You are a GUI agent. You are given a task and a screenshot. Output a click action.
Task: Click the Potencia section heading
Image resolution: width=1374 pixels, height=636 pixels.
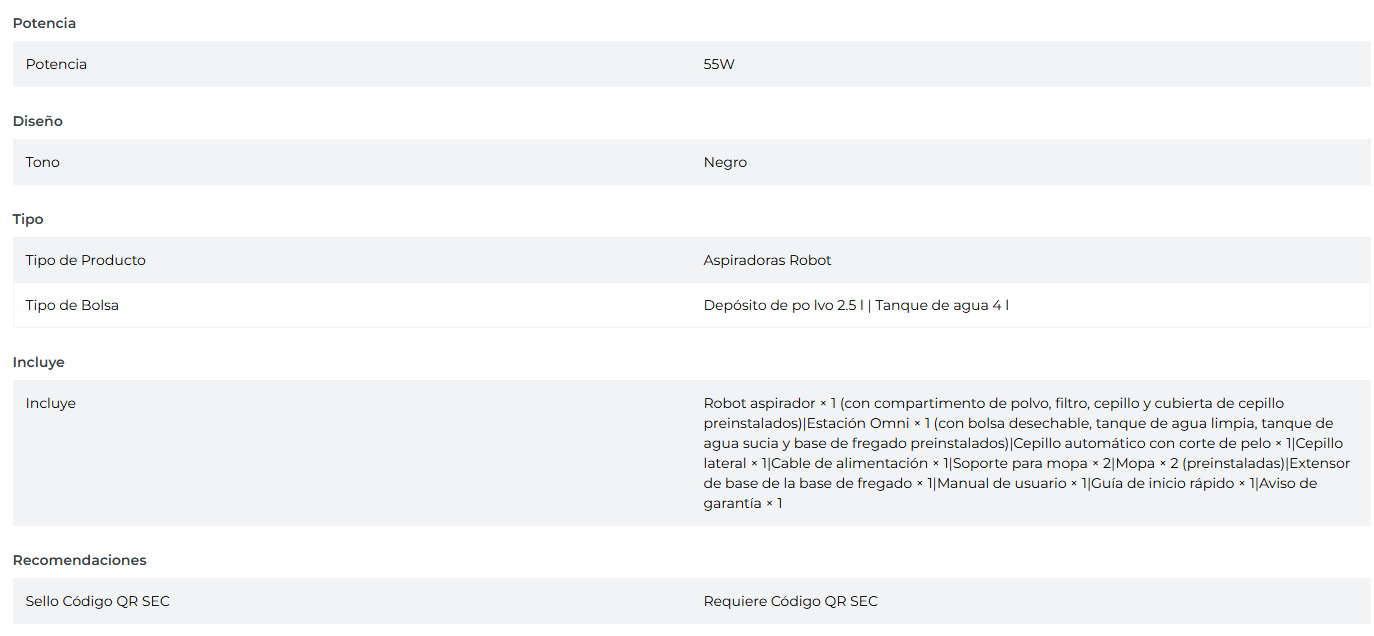(x=44, y=23)
